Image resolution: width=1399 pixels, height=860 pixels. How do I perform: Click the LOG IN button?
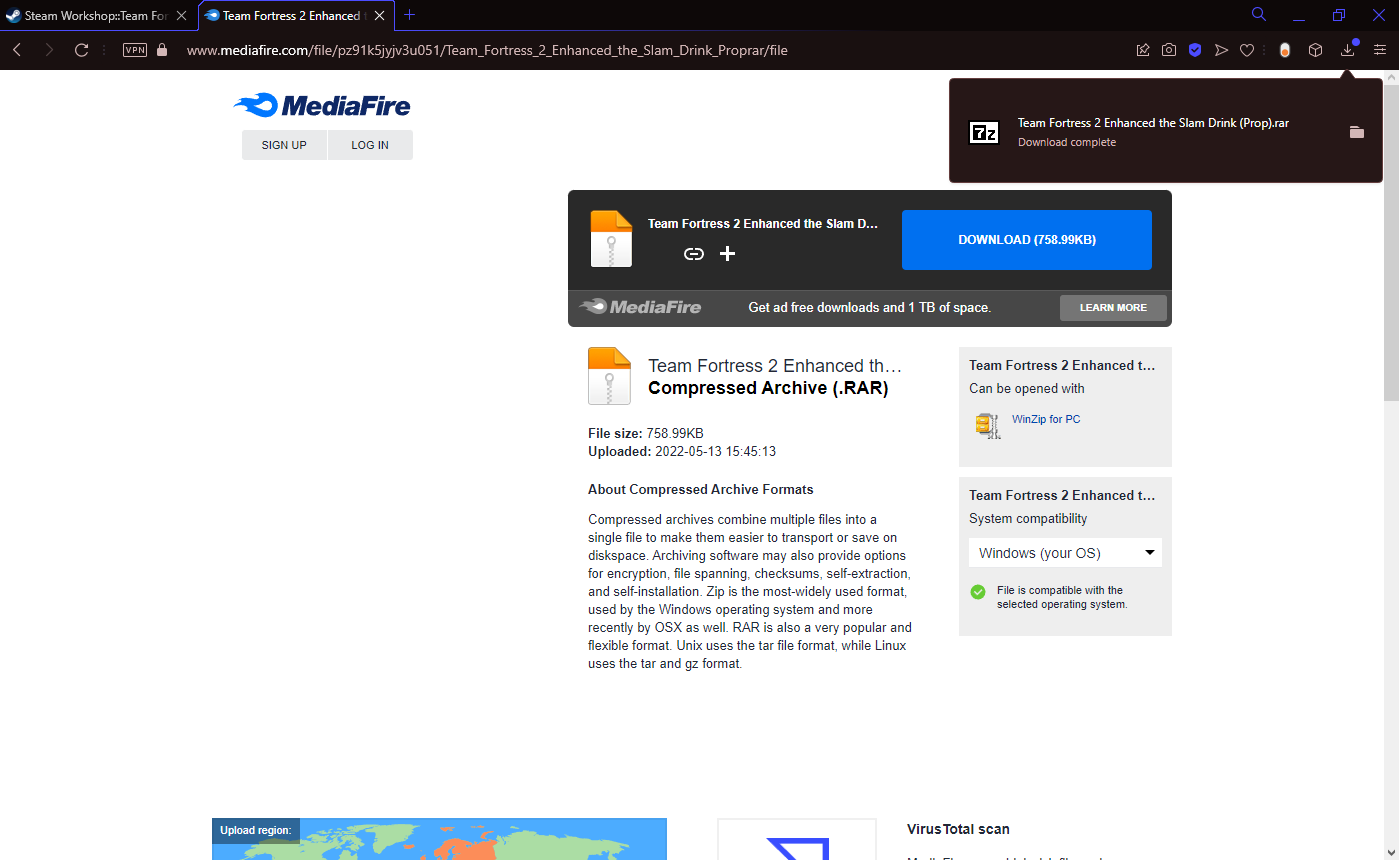click(370, 145)
